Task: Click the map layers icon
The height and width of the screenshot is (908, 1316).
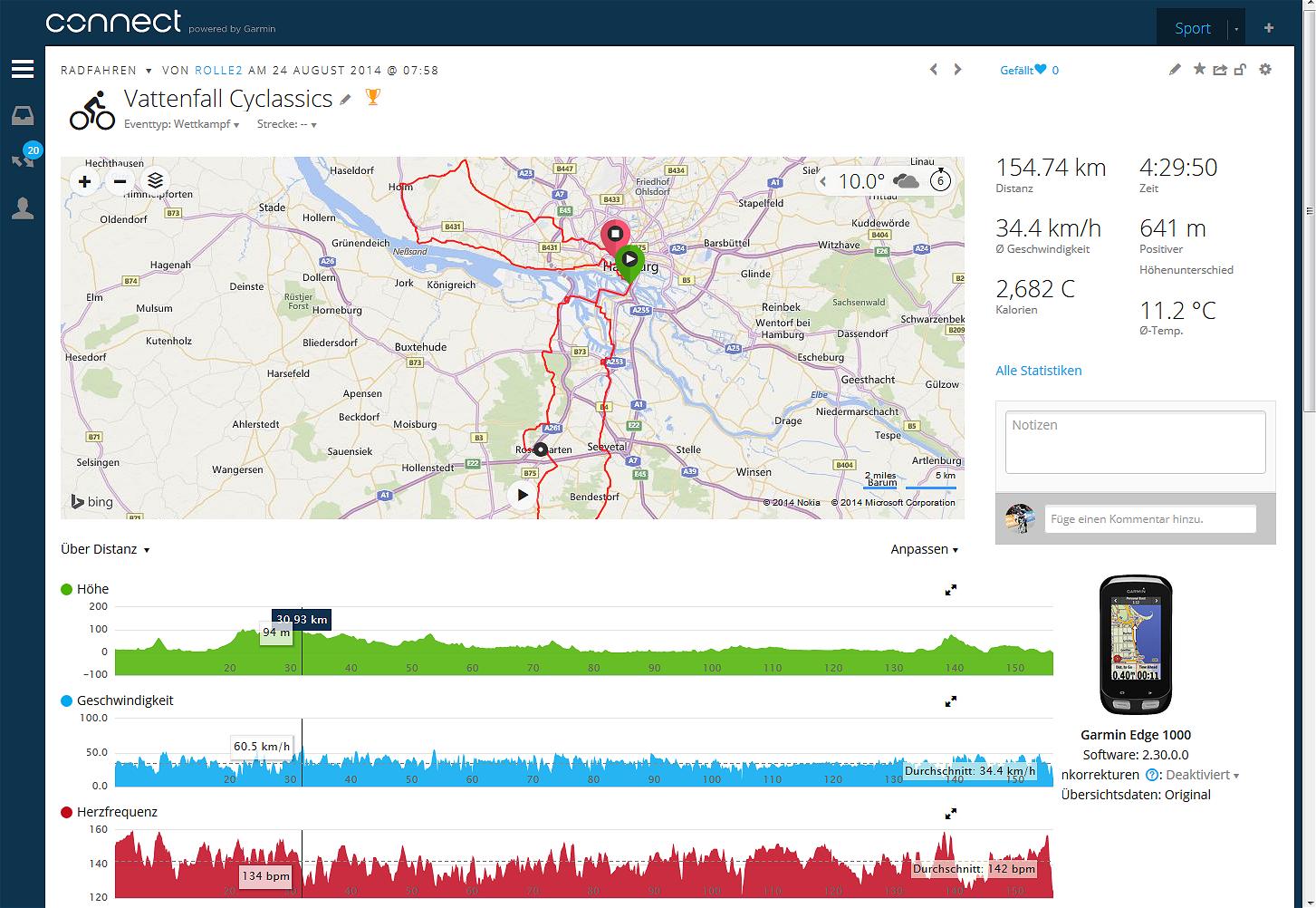Action: click(x=155, y=181)
